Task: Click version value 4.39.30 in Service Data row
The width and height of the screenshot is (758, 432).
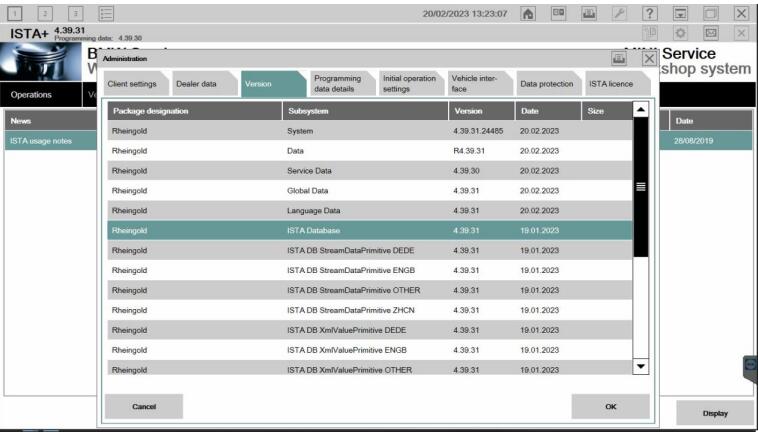Action: point(466,171)
